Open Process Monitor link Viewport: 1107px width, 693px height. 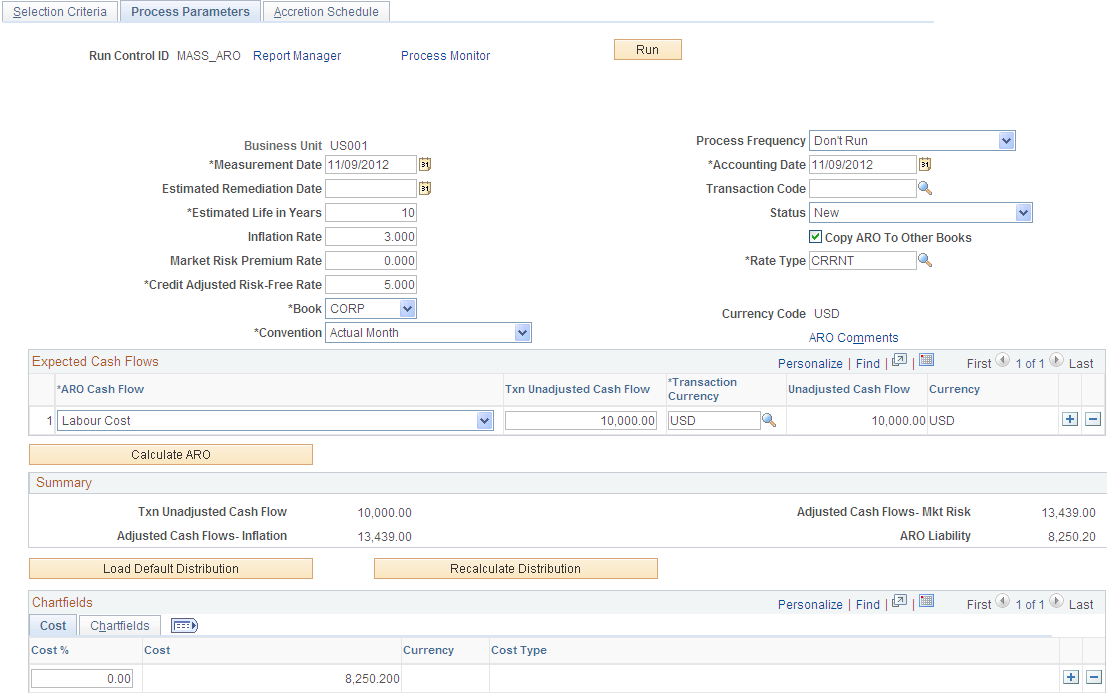(445, 56)
